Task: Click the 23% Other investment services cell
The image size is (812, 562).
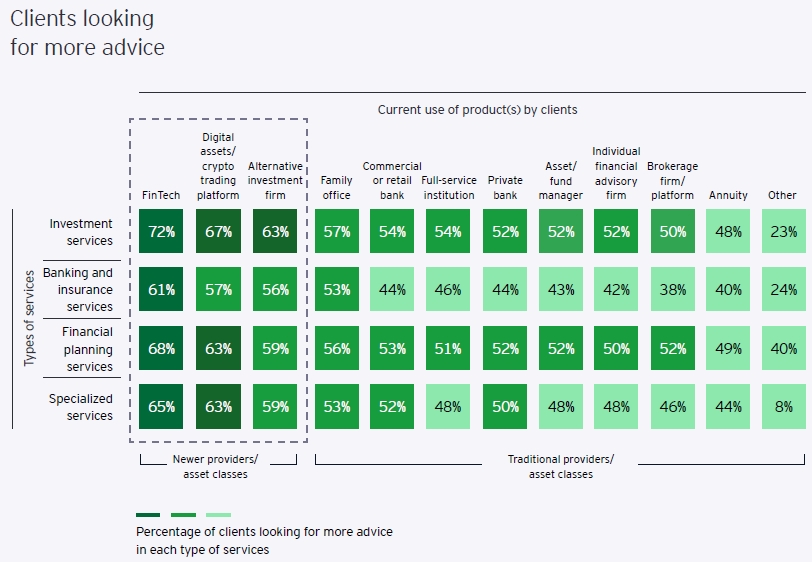Action: tap(783, 232)
